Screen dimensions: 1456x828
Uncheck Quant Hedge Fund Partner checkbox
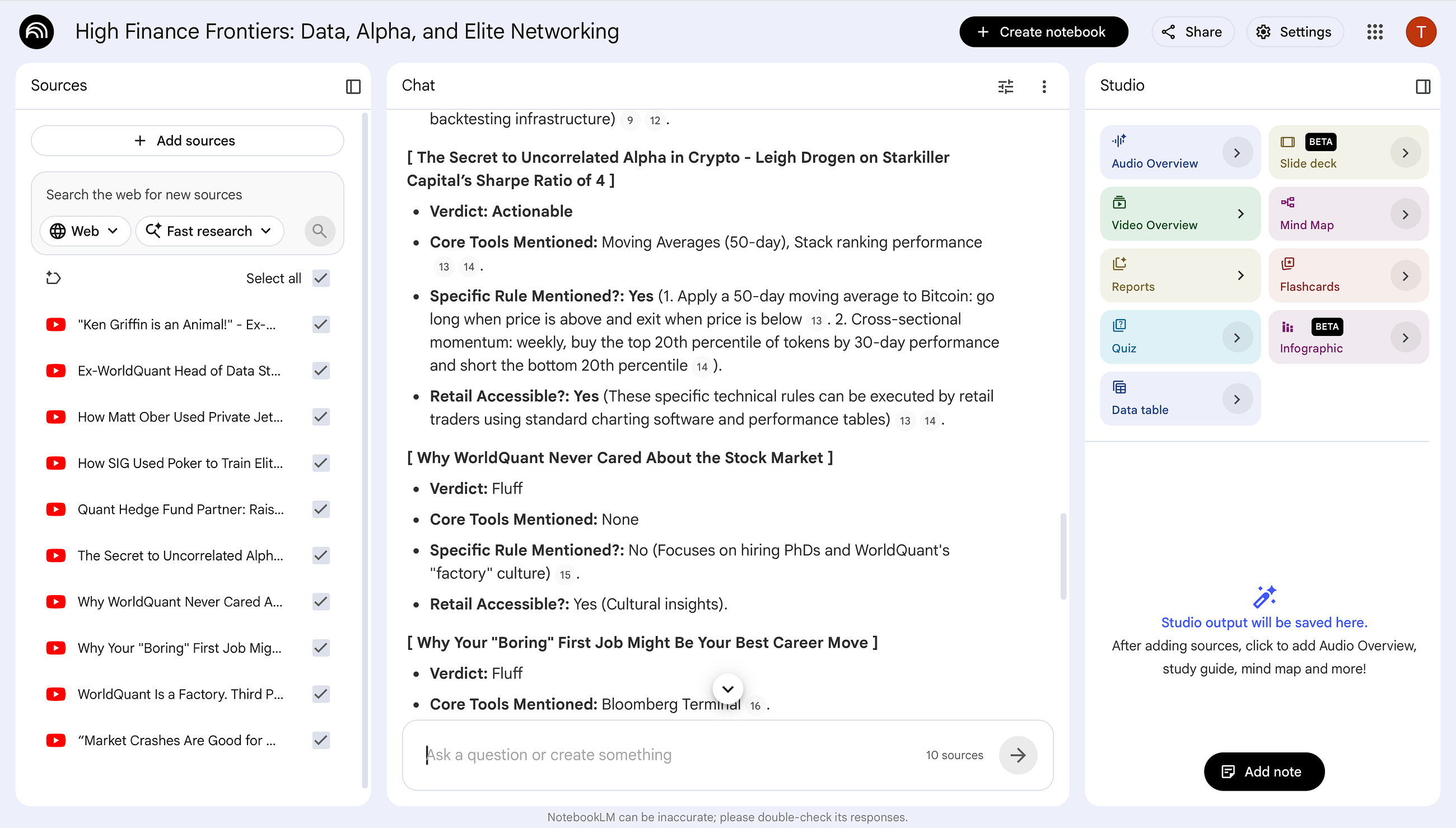[321, 509]
